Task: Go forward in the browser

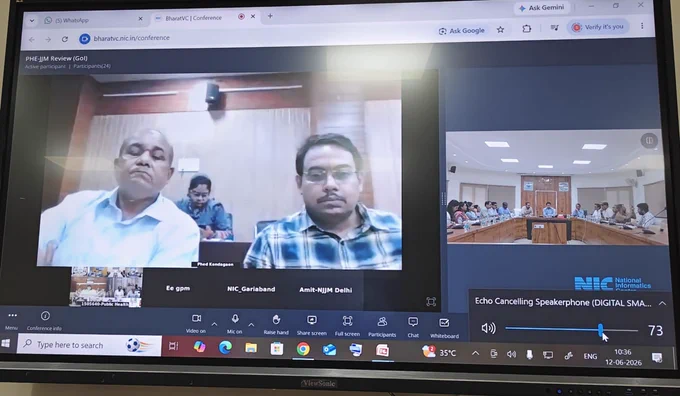Action: [x=48, y=39]
